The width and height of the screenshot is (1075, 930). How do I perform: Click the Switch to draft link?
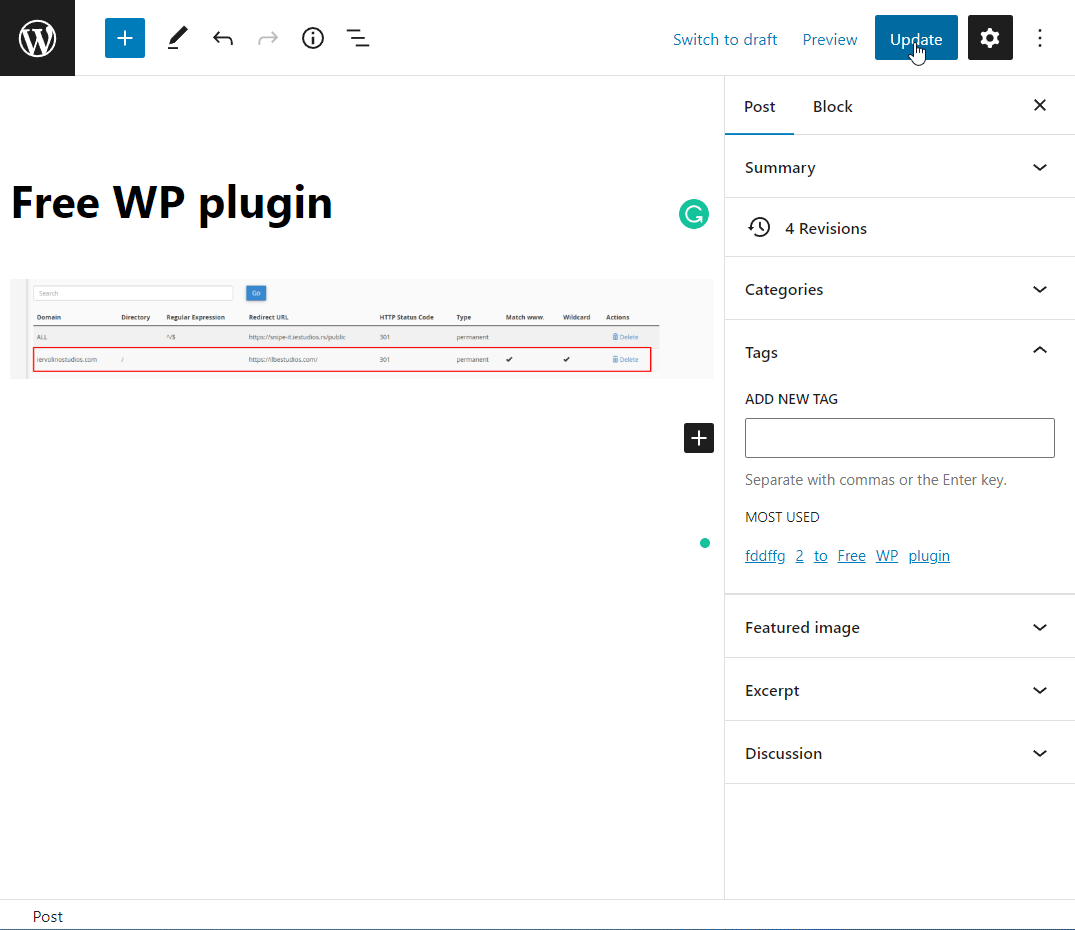click(x=725, y=39)
